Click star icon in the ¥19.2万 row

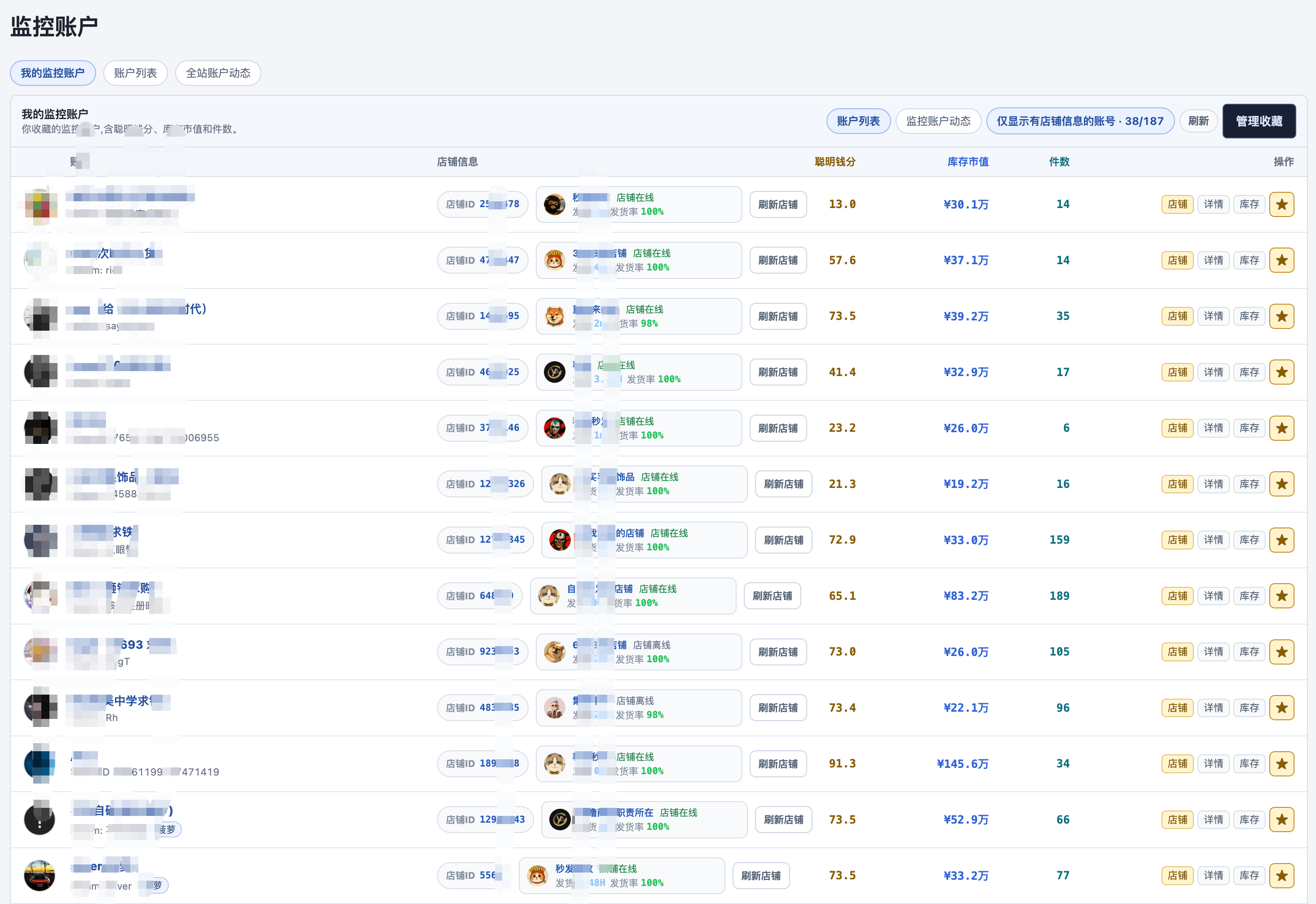click(x=1281, y=484)
